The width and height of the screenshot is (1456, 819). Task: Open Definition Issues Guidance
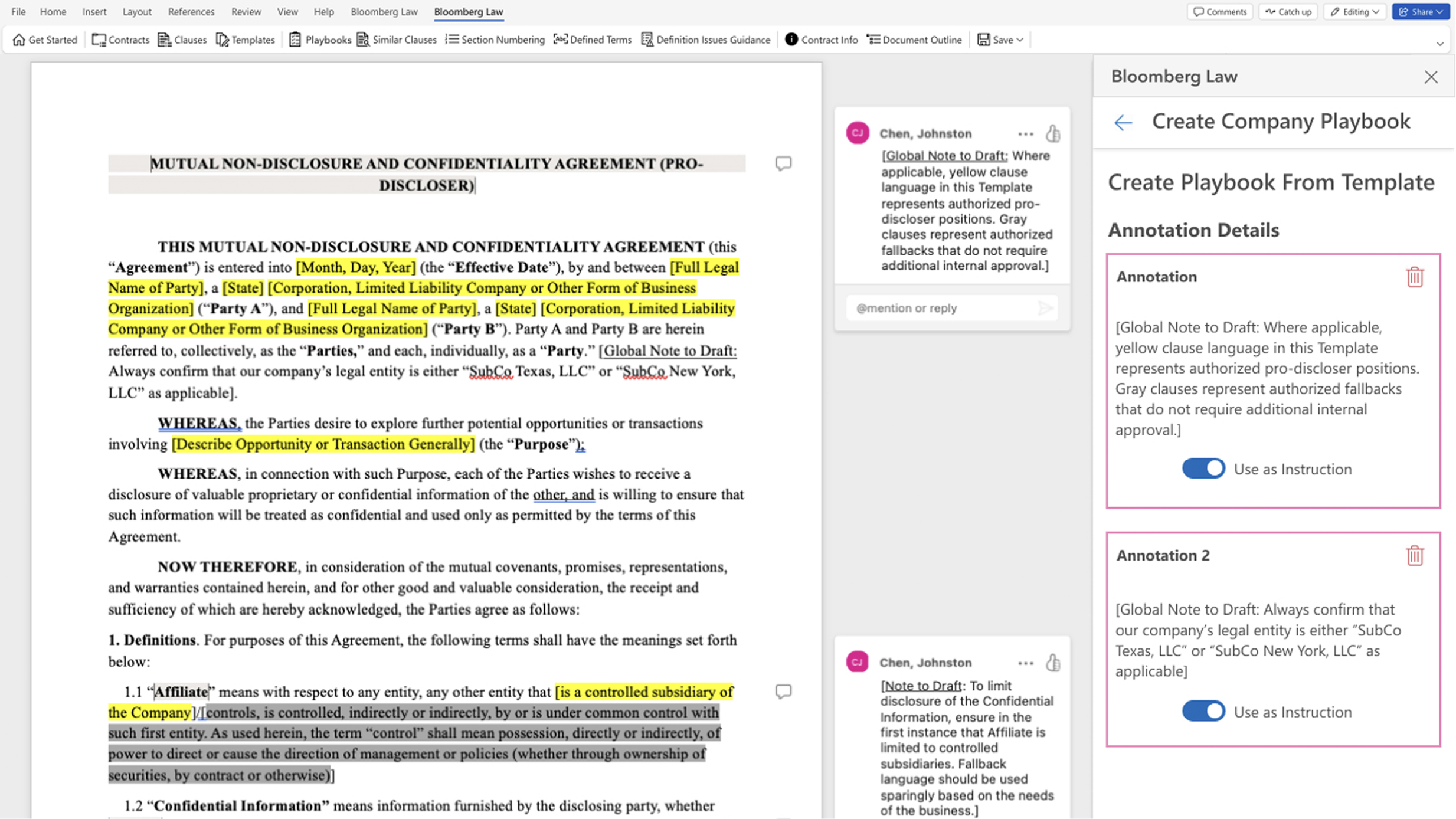[706, 40]
